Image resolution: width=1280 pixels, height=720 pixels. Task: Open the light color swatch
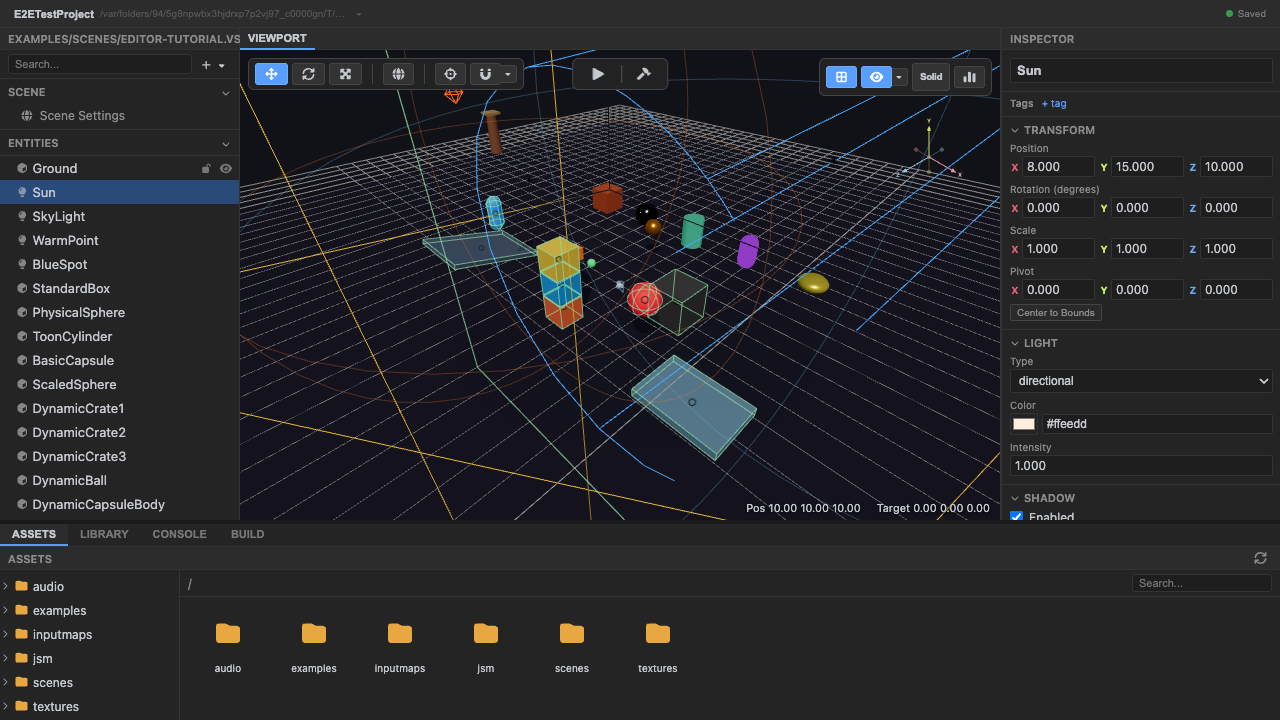1024,424
